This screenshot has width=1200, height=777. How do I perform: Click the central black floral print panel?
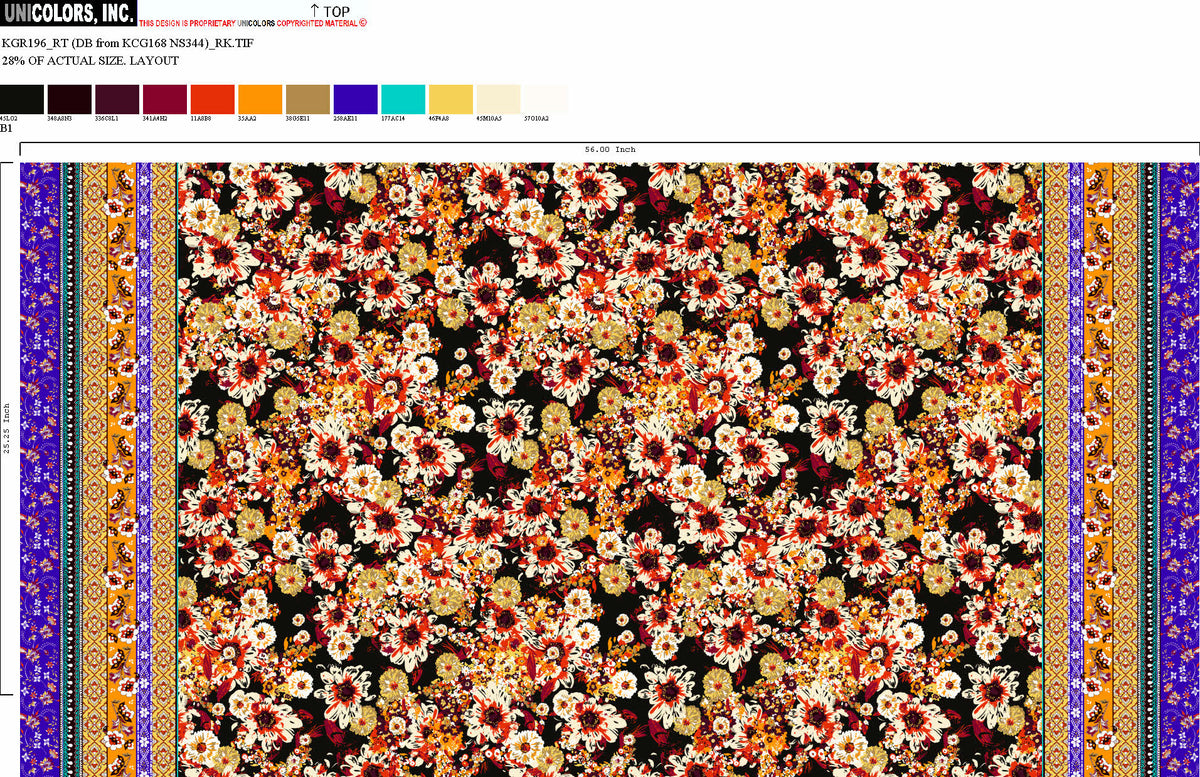pyautogui.click(x=610, y=470)
